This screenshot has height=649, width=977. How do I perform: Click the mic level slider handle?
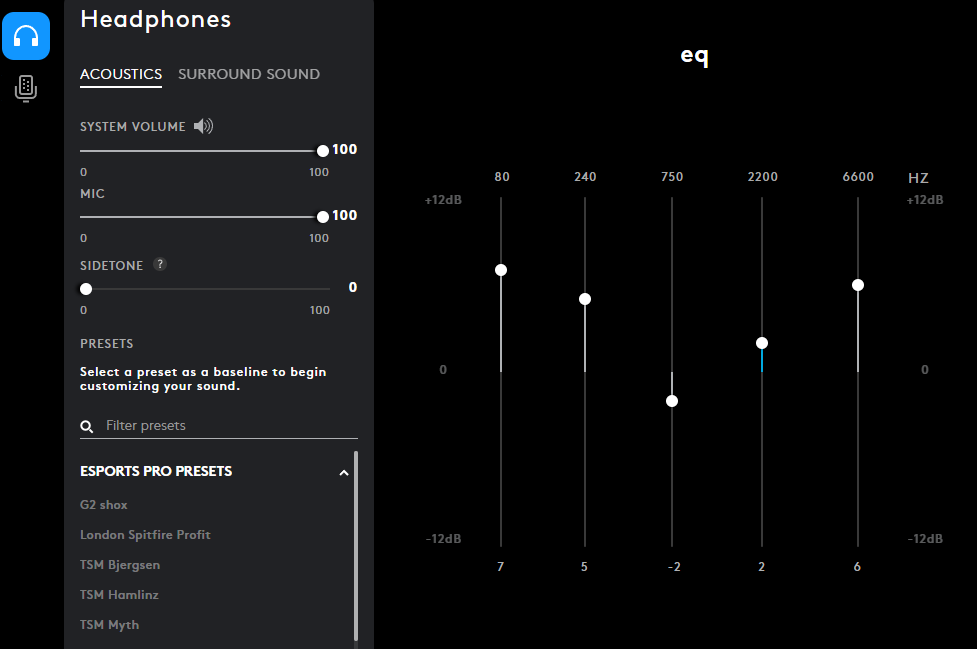tap(322, 217)
